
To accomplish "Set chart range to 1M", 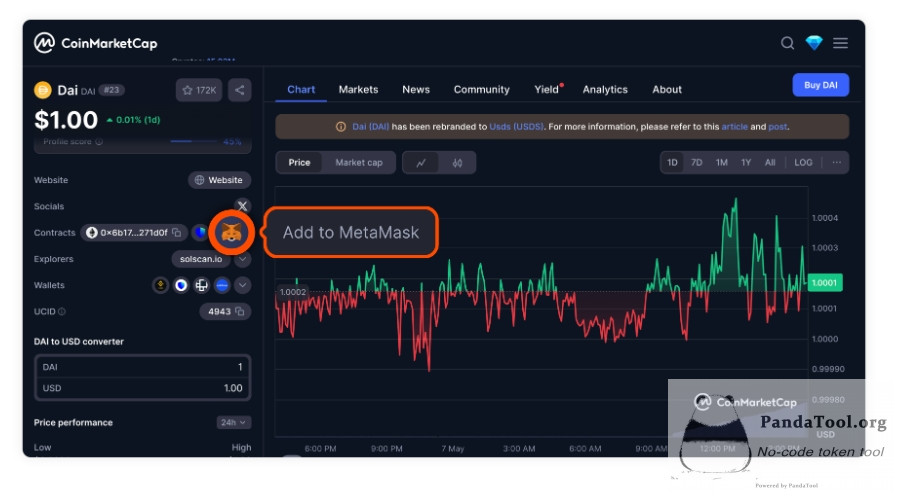I will click(721, 163).
